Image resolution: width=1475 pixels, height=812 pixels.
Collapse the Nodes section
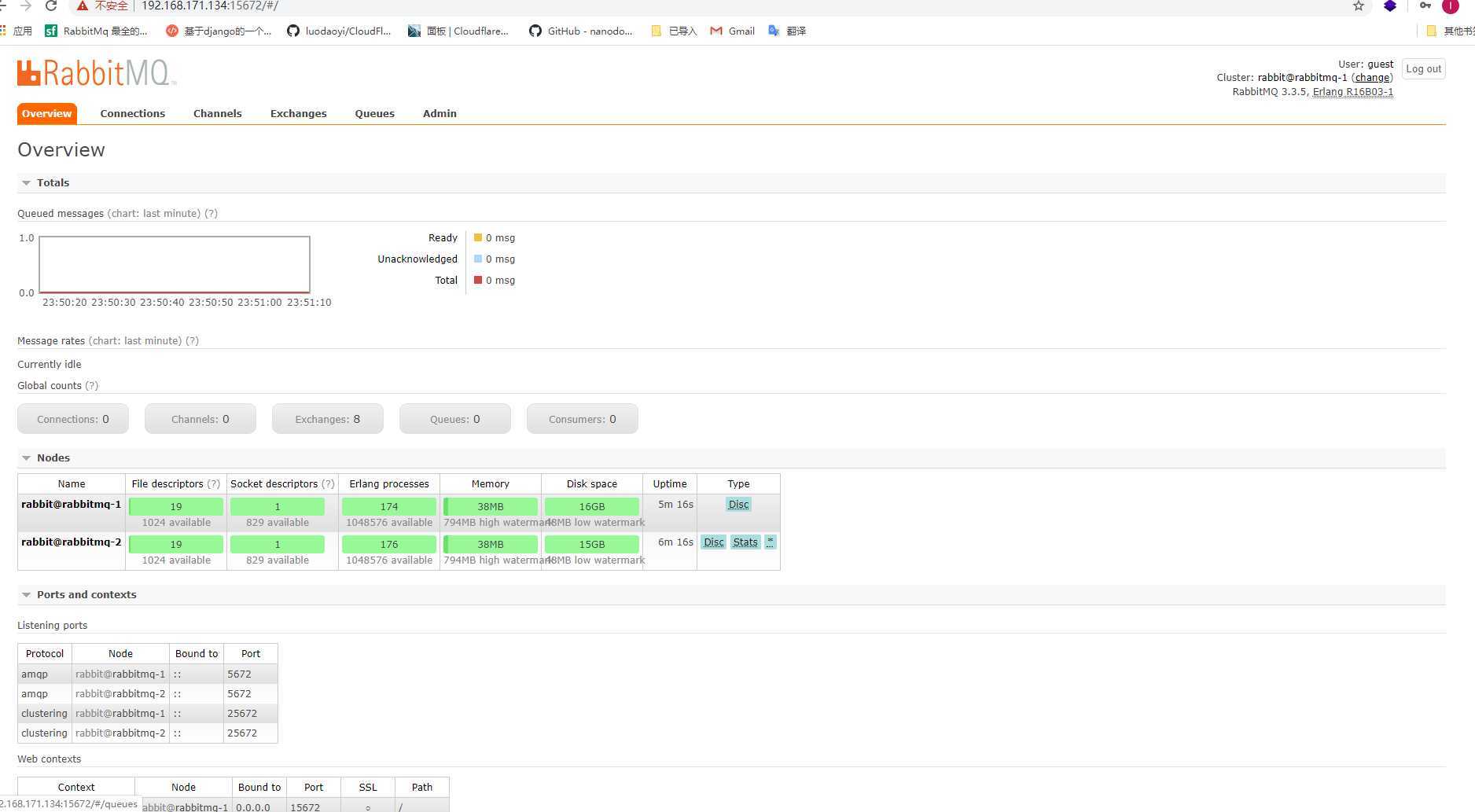click(x=53, y=457)
